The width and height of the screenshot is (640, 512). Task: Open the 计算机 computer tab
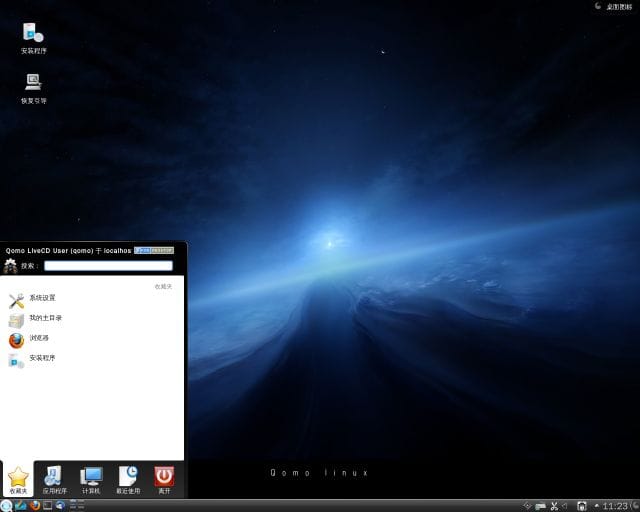coord(91,480)
